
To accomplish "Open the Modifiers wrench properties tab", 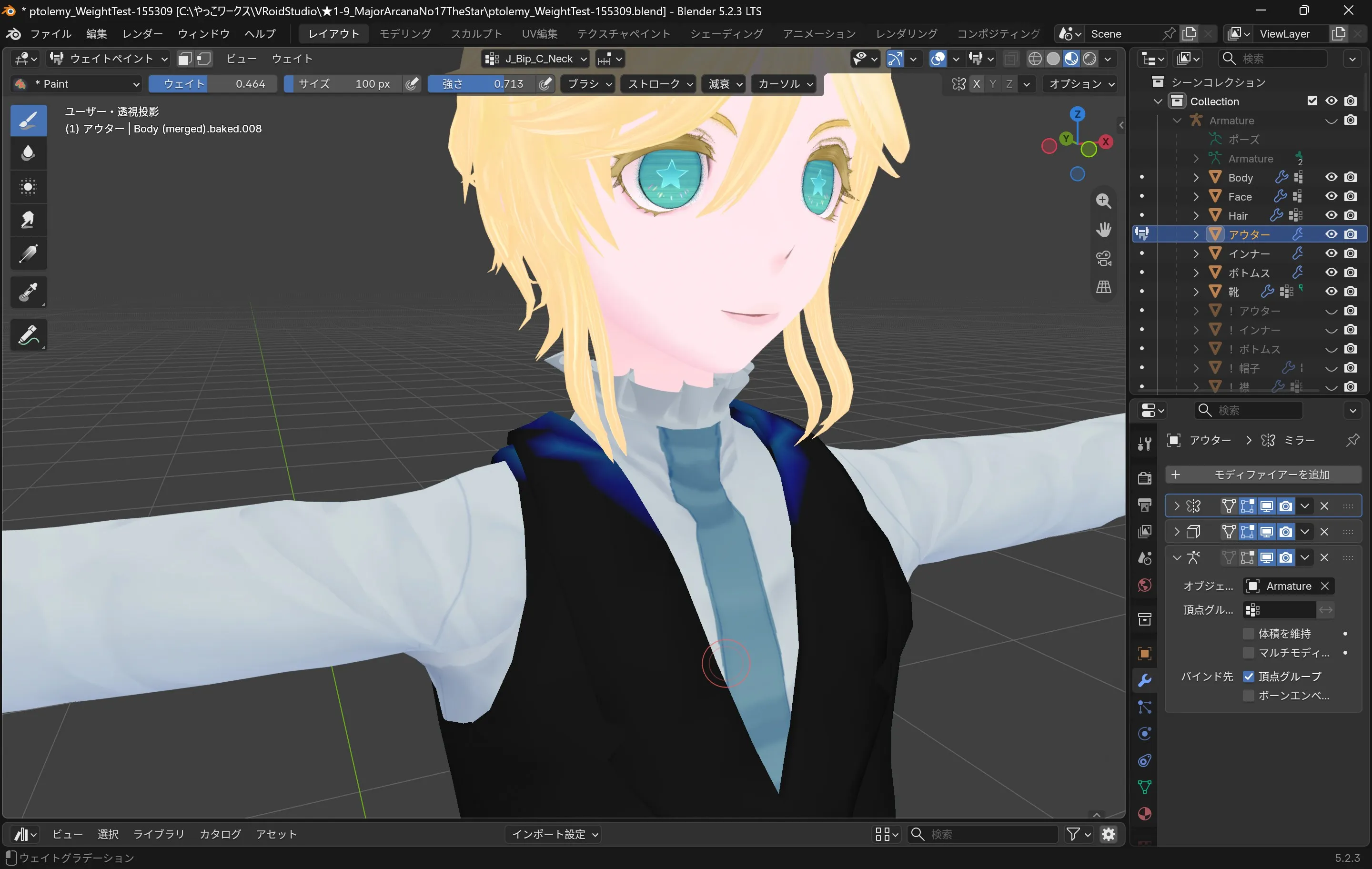I will (x=1144, y=680).
